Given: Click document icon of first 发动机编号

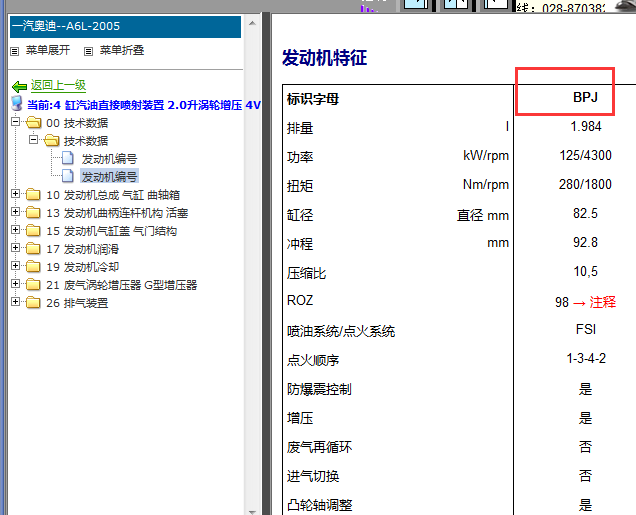Looking at the screenshot, I should [68, 158].
